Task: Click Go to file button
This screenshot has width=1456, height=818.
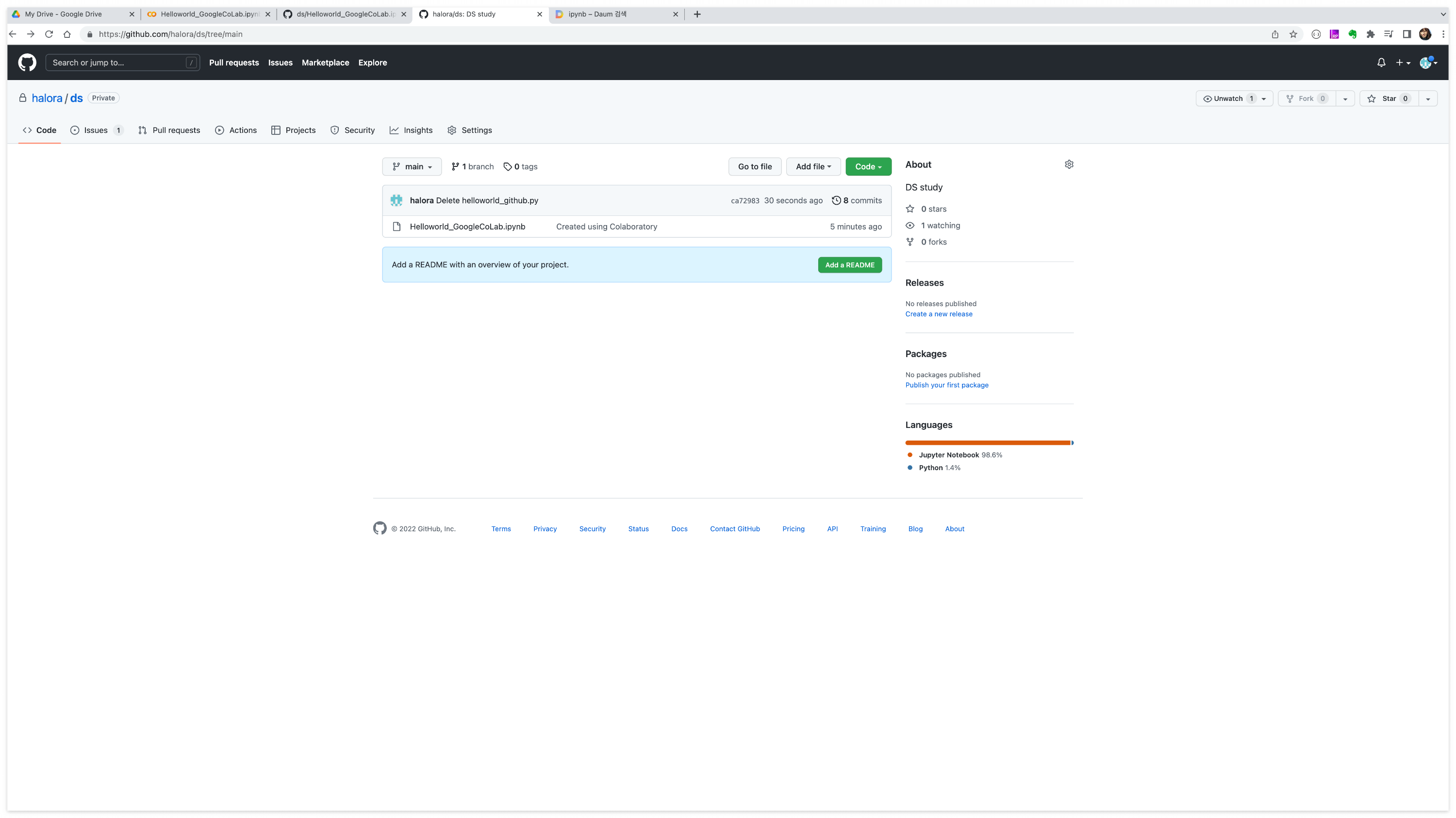Action: pos(755,166)
